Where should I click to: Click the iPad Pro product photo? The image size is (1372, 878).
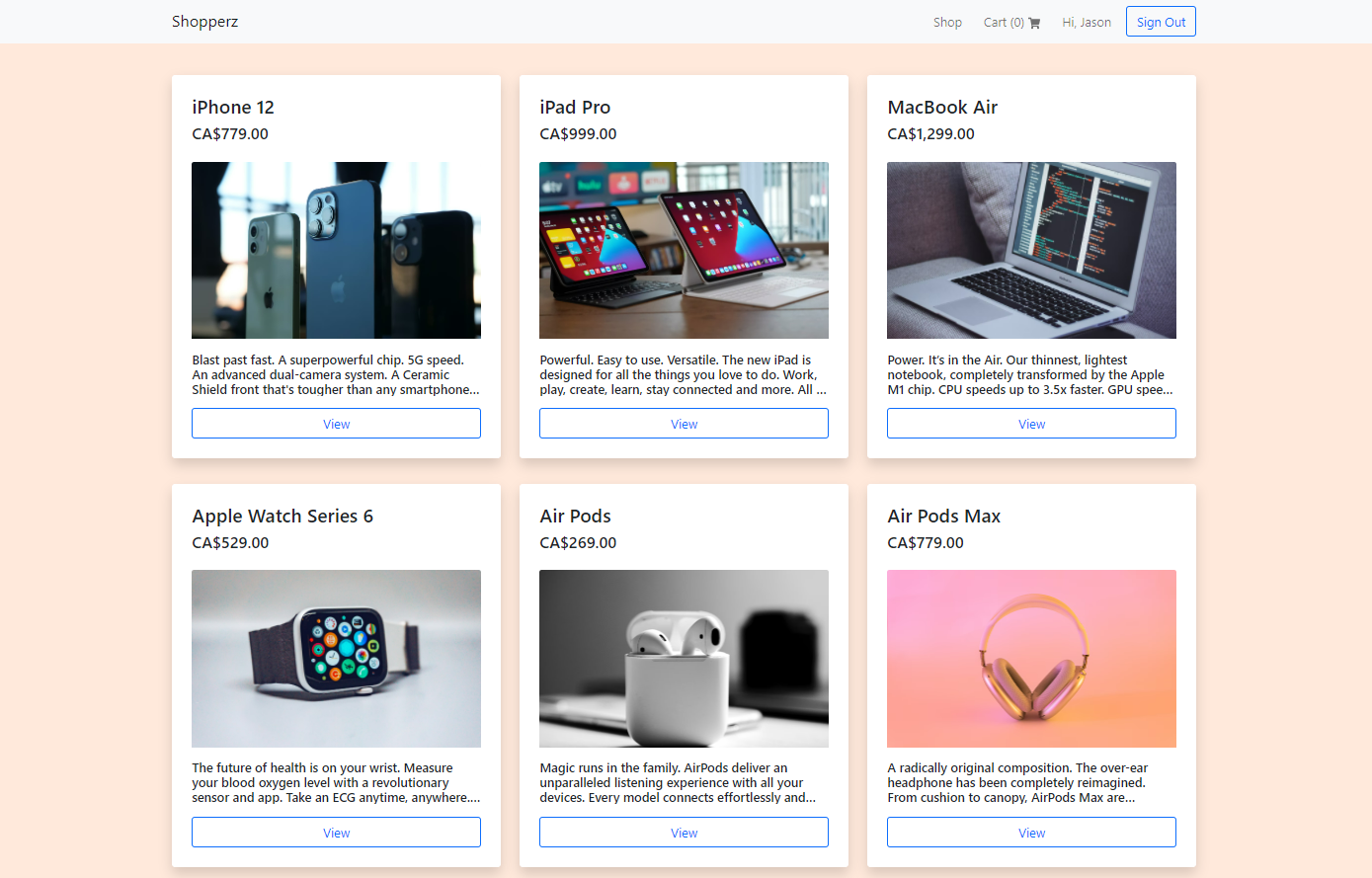684,250
